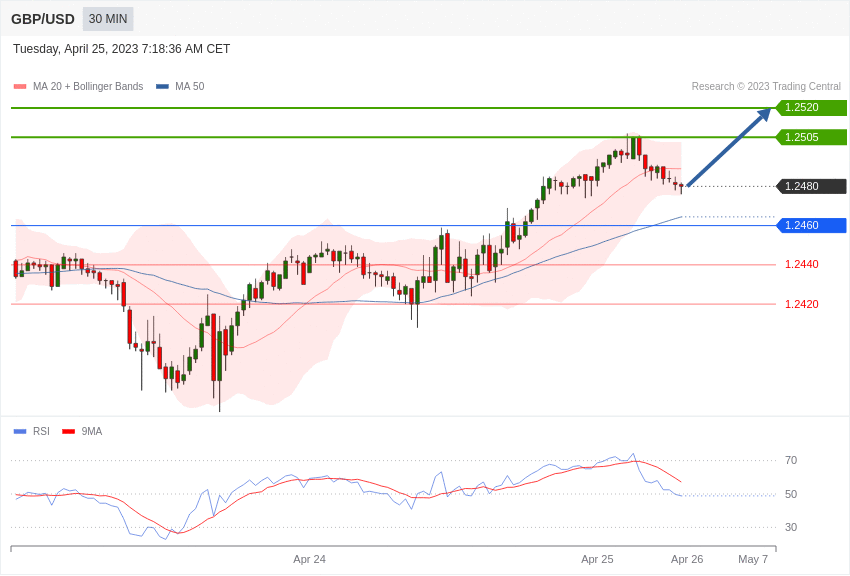Click the blue upward forecast arrow
This screenshot has width=850, height=576.
click(729, 147)
